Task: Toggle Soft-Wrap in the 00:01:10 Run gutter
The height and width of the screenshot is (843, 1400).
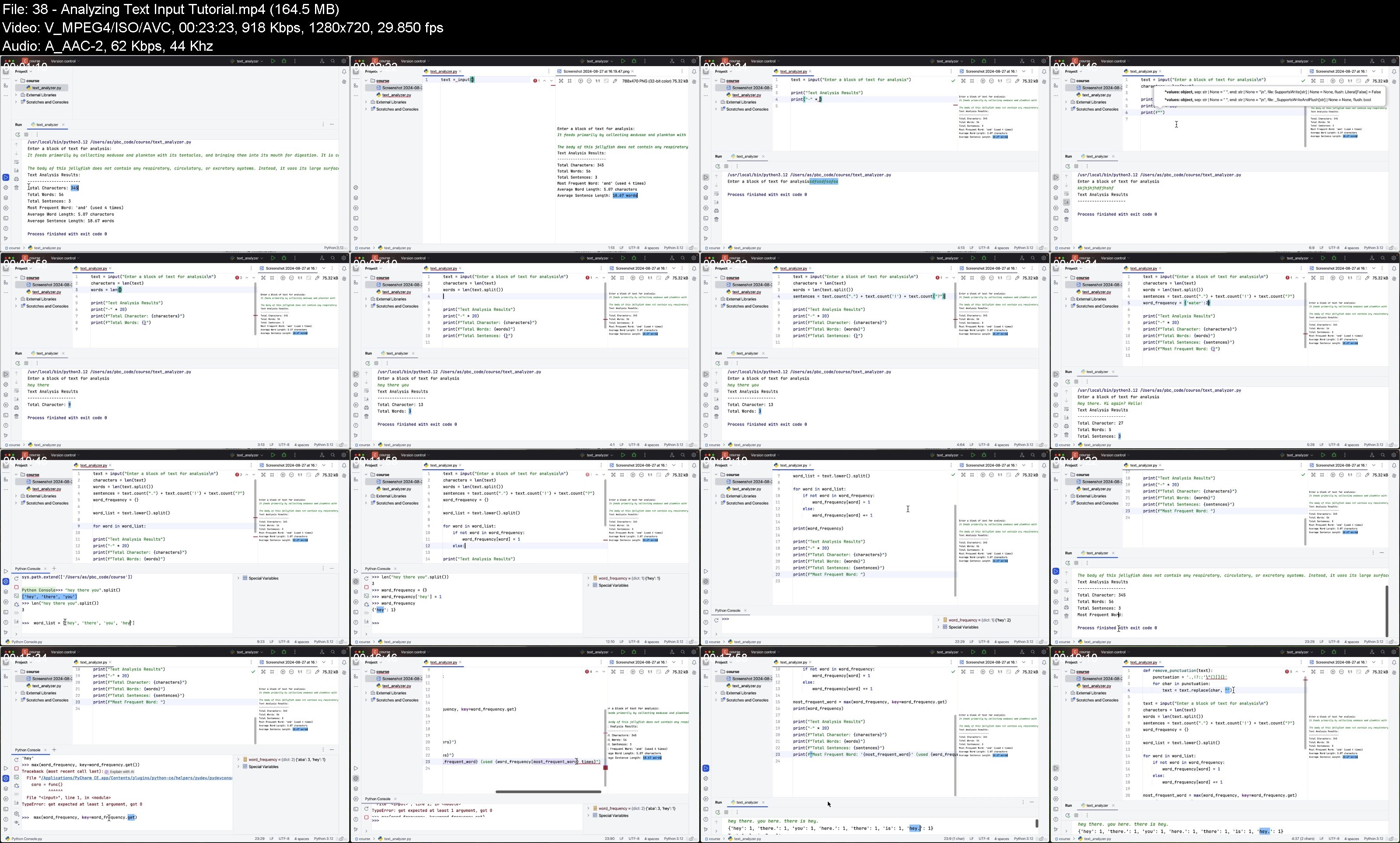Action: pyautogui.click(x=17, y=162)
